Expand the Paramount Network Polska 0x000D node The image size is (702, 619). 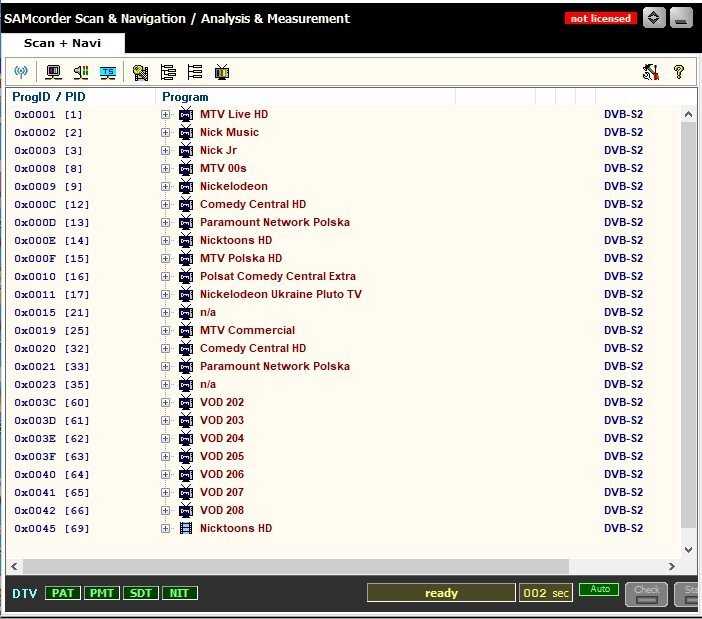(166, 222)
